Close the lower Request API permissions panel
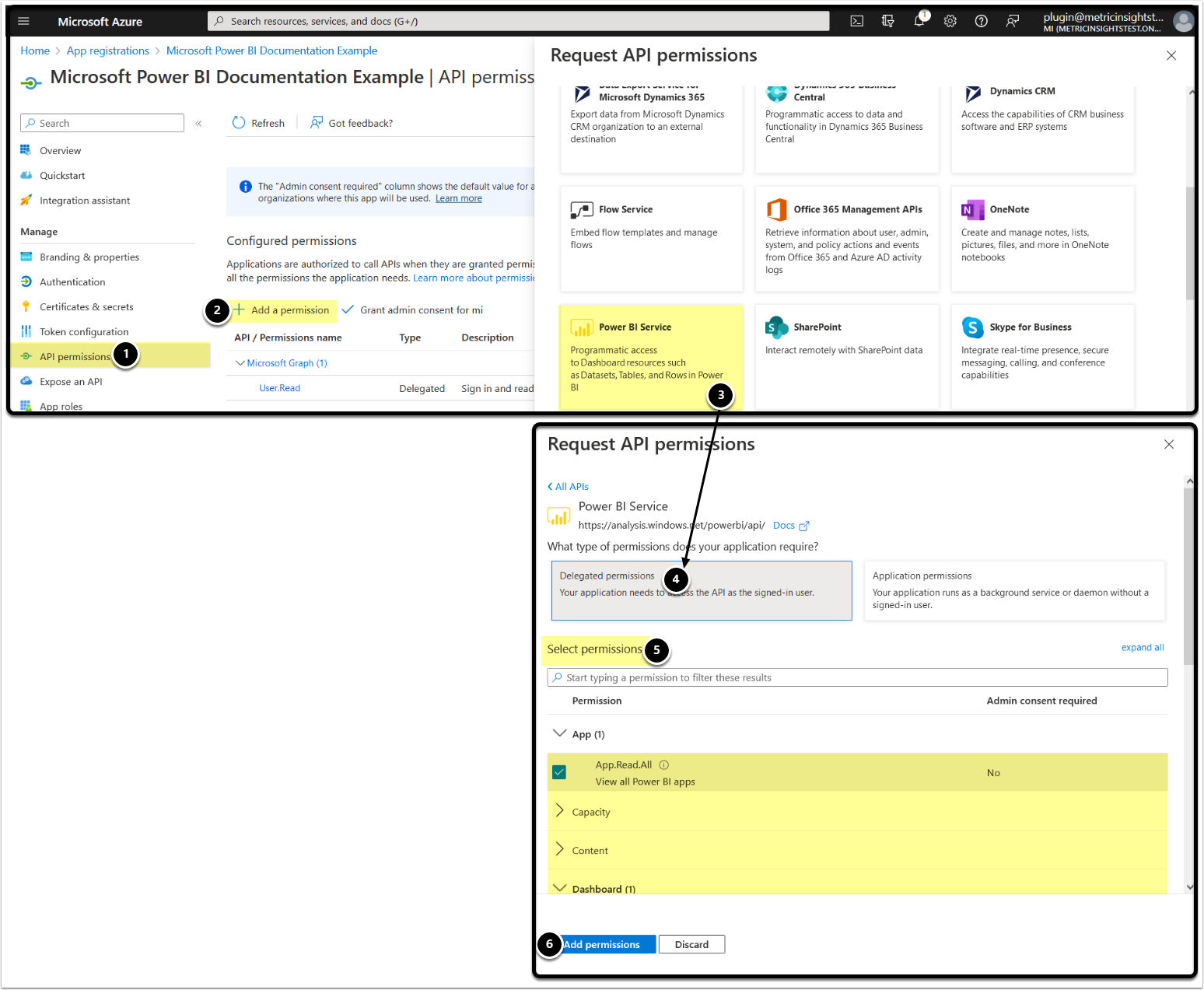Viewport: 1204px width, 990px height. (1169, 444)
